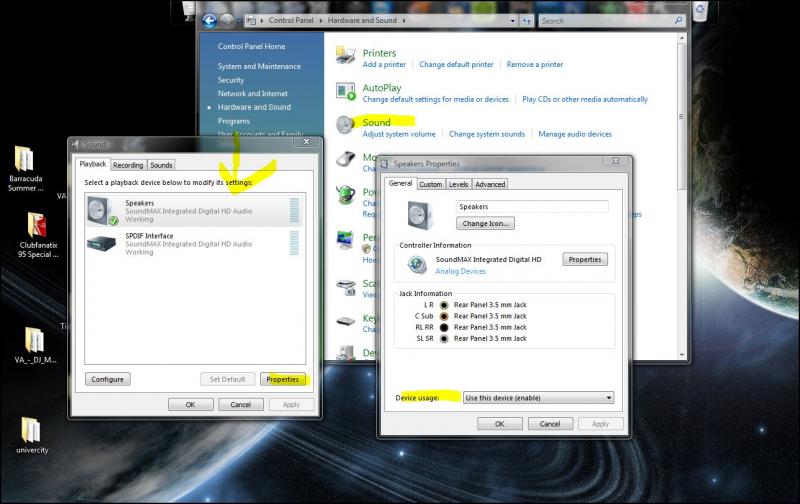Click the Printers icon in Control Panel
The image size is (800, 504).
point(345,55)
